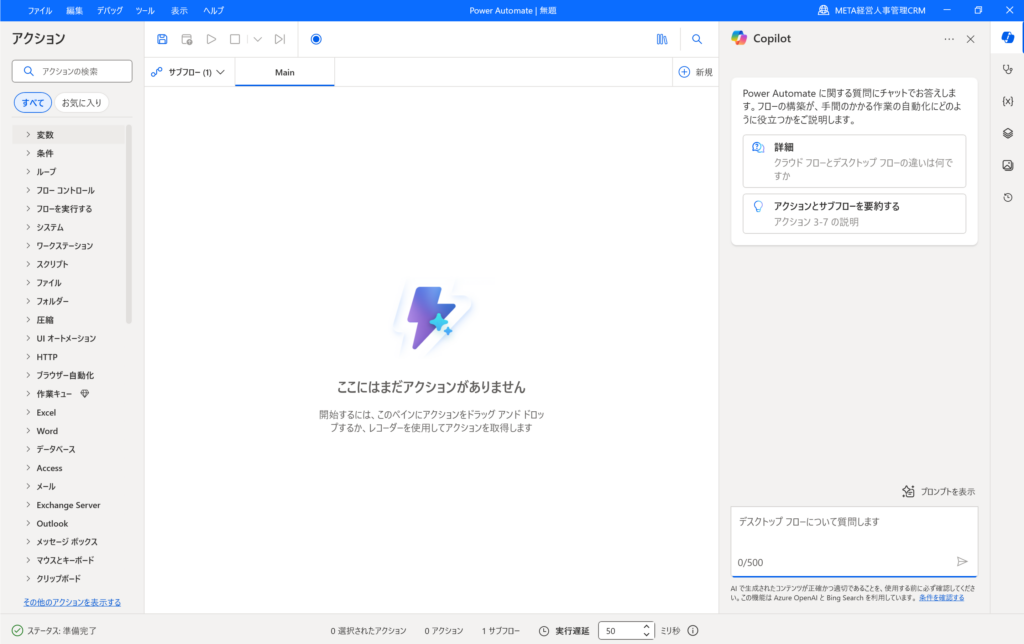This screenshot has height=644, width=1024.
Task: Click the Stop flow square icon
Action: (x=235, y=40)
